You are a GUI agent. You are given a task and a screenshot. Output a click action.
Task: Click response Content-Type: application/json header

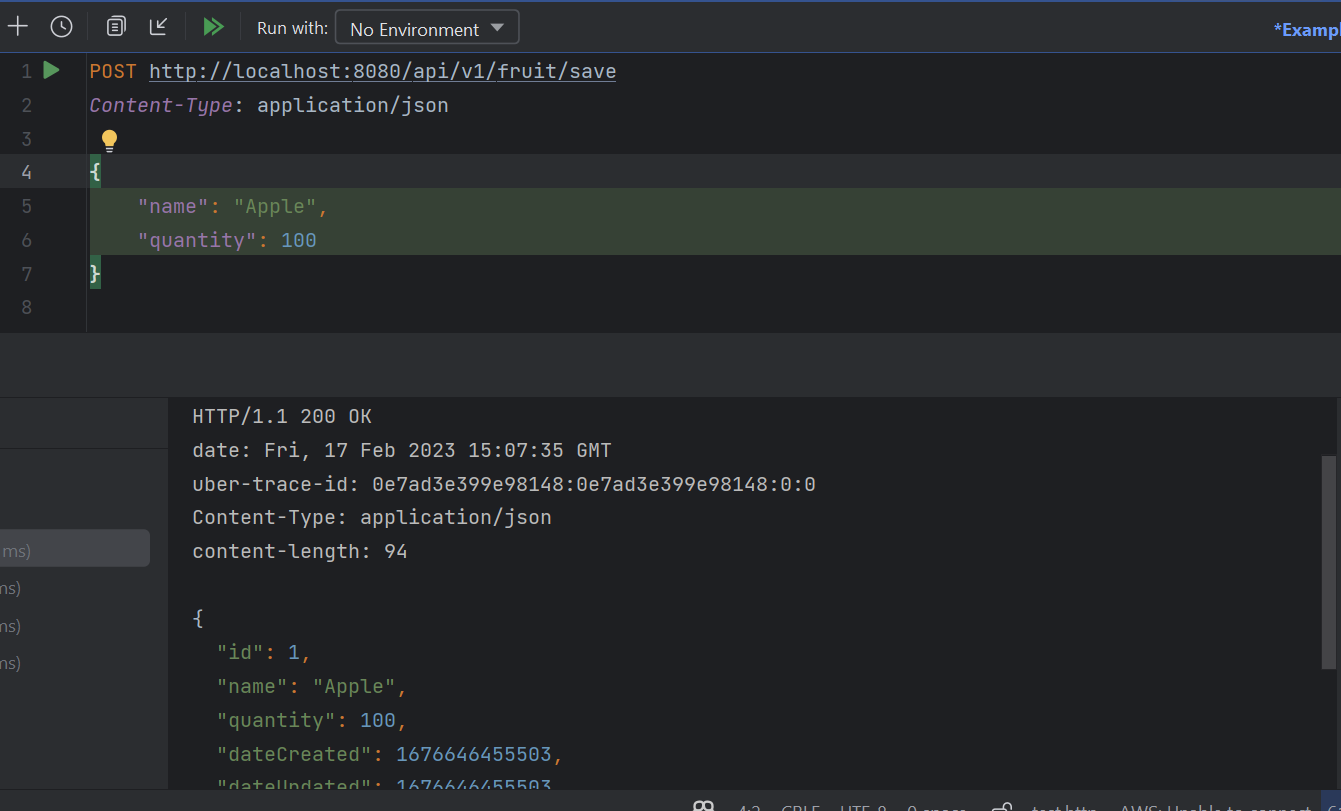coord(372,517)
